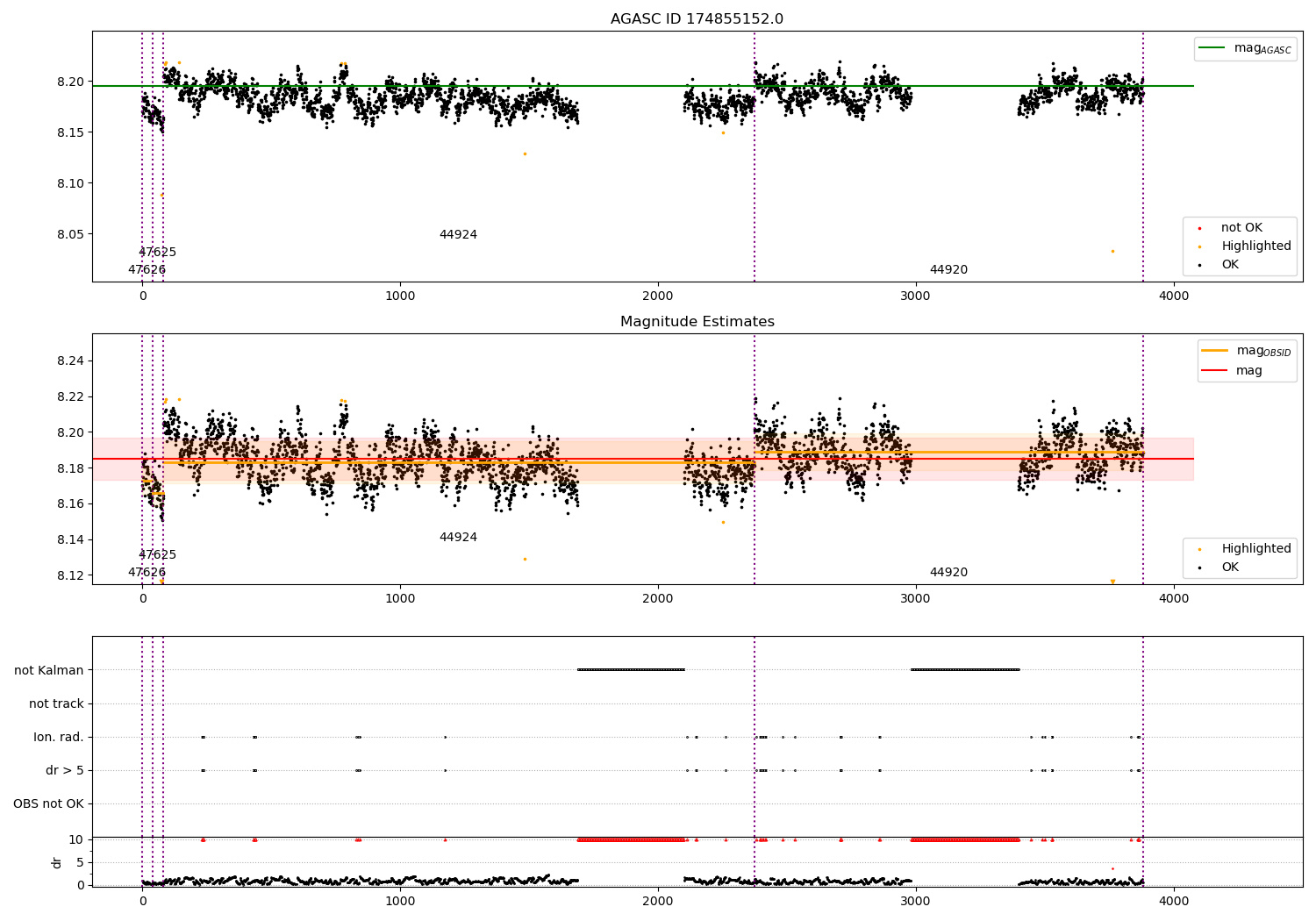Click the 'dr > 5' axis label
The image size is (1316, 921).
[65, 771]
